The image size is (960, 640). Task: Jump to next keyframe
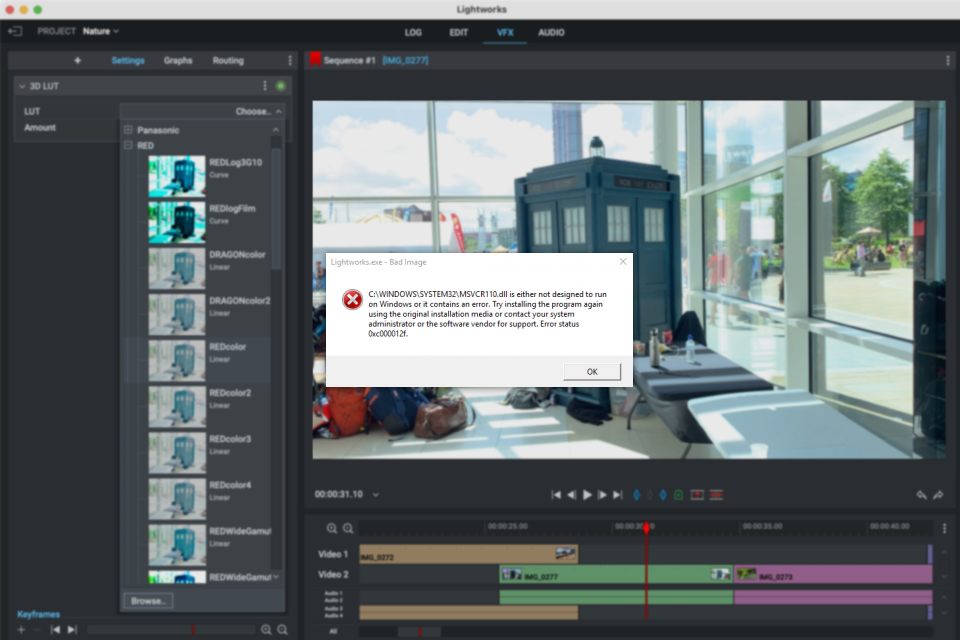pos(72,630)
